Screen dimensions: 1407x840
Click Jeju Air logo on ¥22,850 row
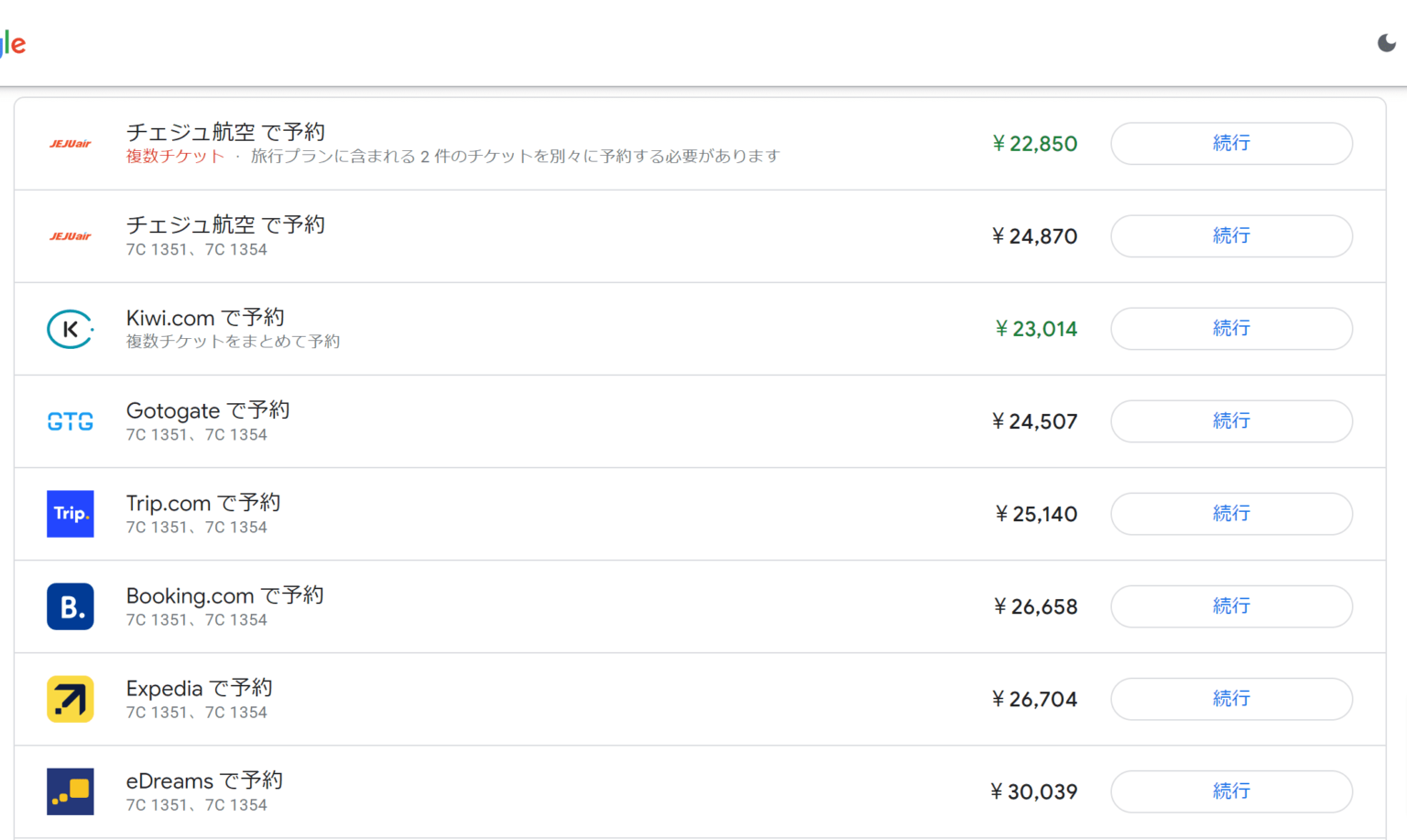(71, 144)
